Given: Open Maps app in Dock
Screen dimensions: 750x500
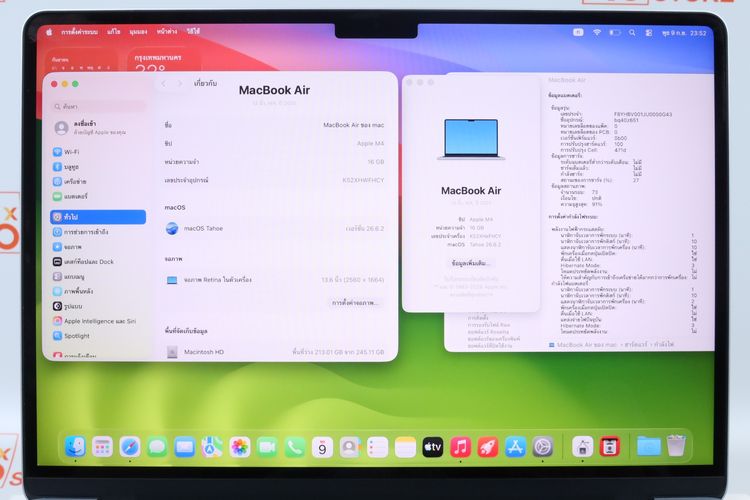Looking at the screenshot, I should click(x=212, y=447).
